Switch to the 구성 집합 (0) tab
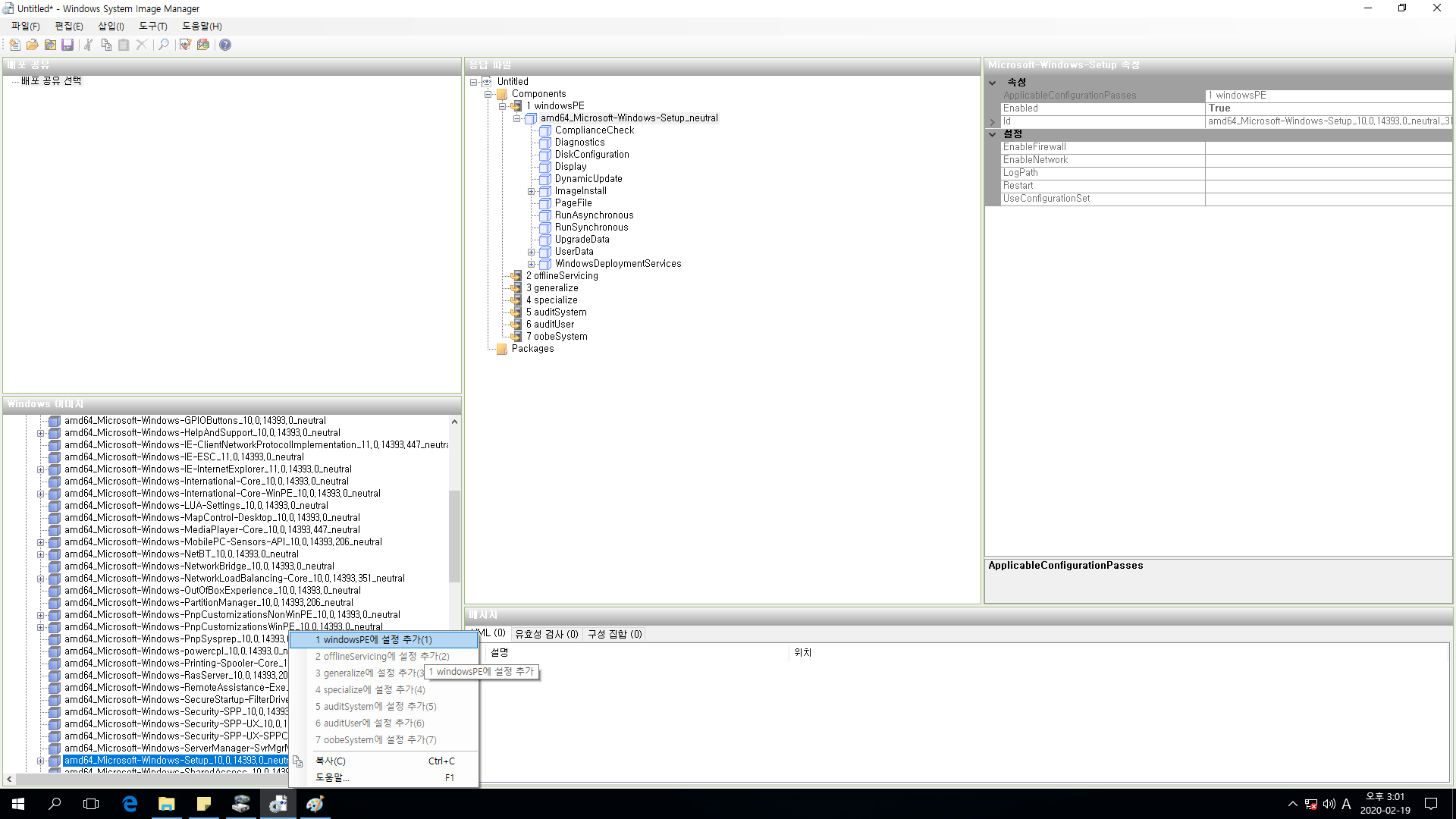The width and height of the screenshot is (1456, 819). pyautogui.click(x=614, y=634)
